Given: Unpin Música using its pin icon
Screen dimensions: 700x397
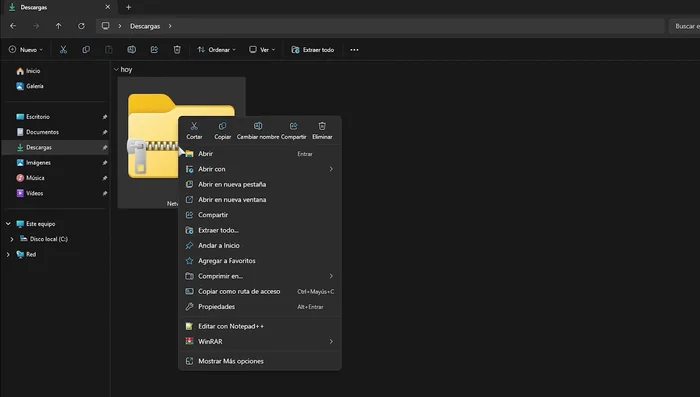Looking at the screenshot, I should [104, 178].
